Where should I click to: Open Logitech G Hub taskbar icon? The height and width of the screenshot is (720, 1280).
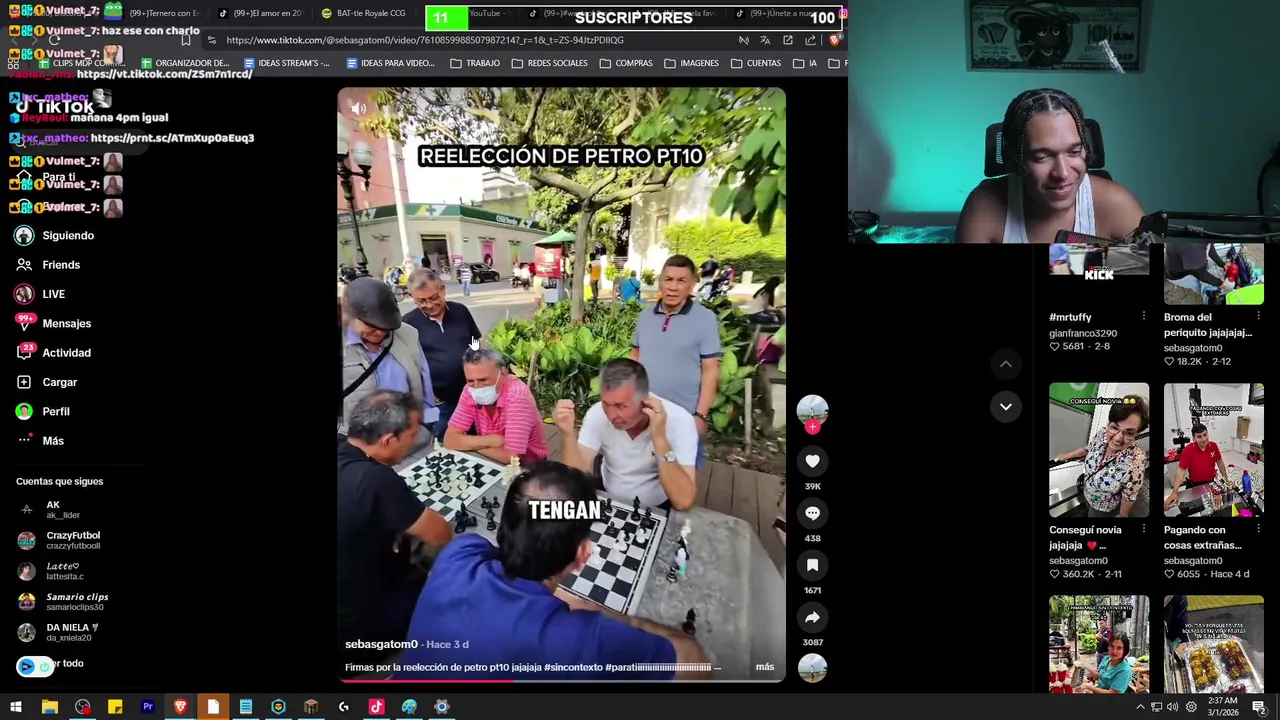[344, 707]
